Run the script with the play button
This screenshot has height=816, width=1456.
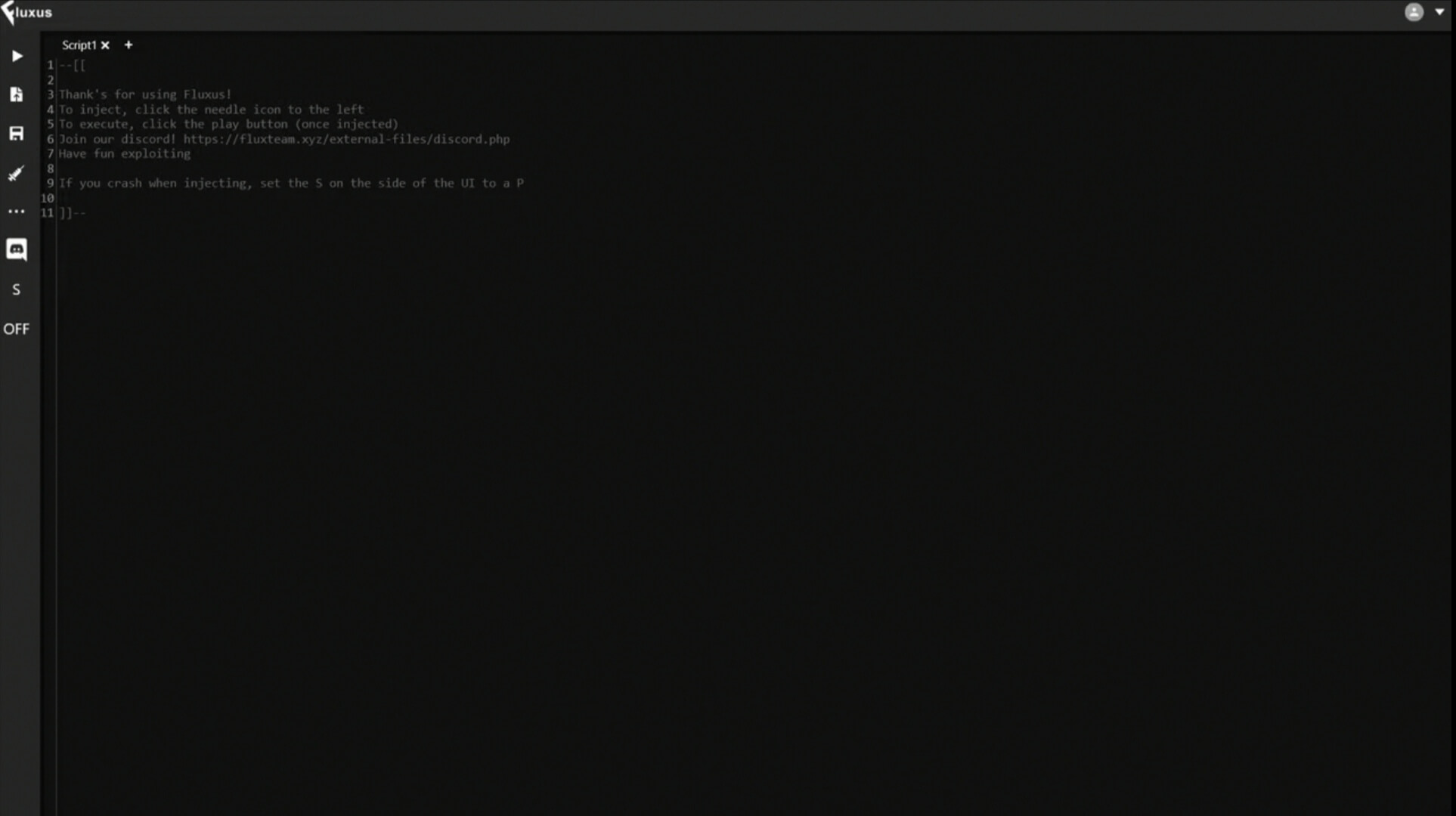[17, 56]
